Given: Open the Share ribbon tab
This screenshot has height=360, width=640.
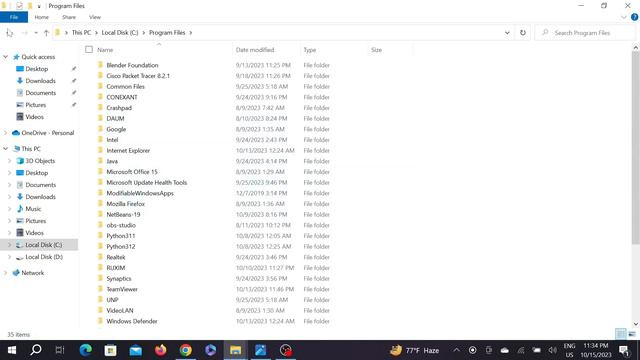Looking at the screenshot, I should point(69,17).
